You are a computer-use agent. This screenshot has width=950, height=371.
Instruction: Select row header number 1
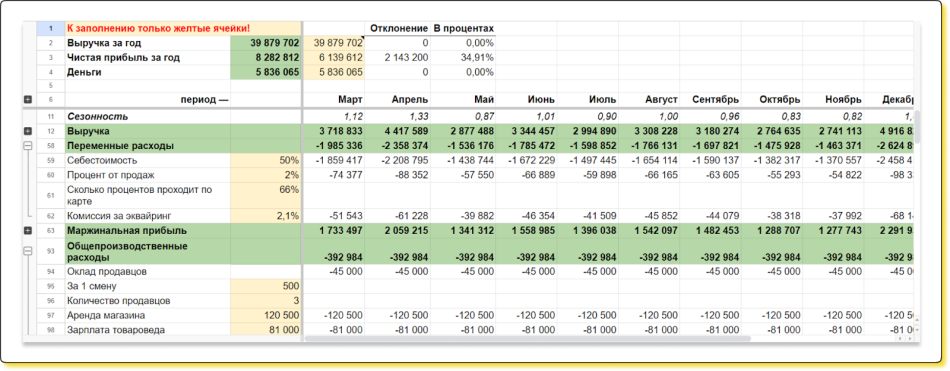51,28
